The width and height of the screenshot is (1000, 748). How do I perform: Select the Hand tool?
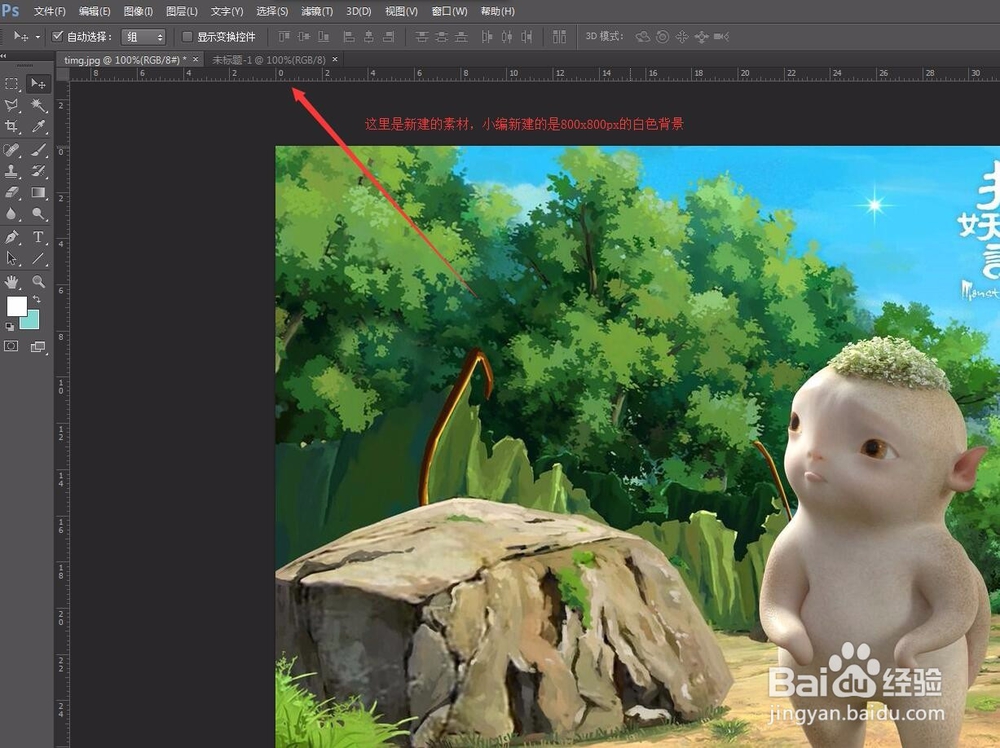point(11,281)
